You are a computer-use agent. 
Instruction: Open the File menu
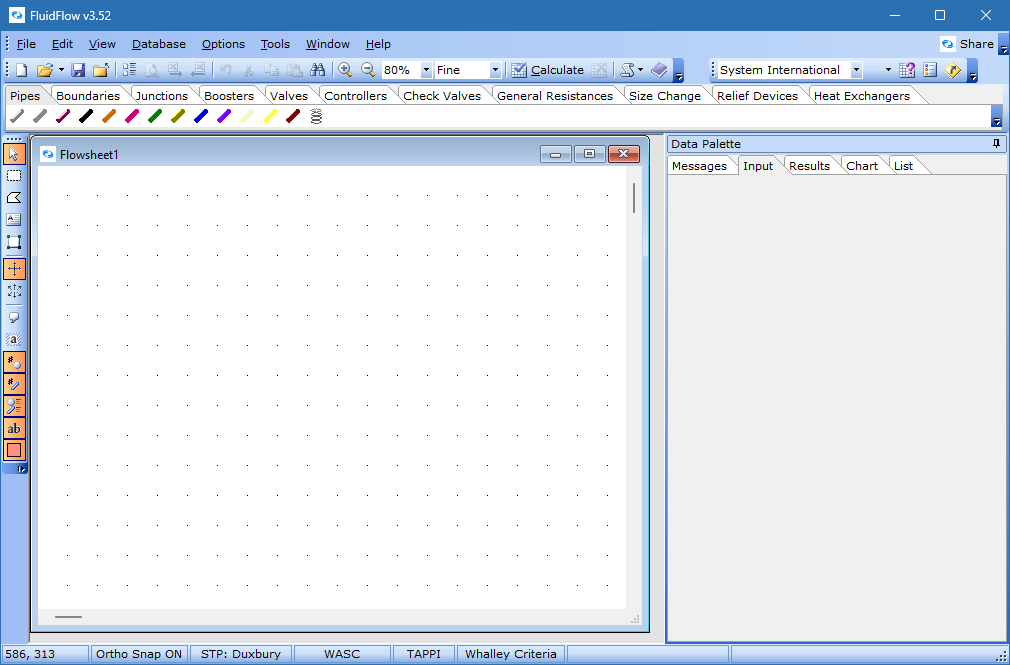[x=26, y=44]
